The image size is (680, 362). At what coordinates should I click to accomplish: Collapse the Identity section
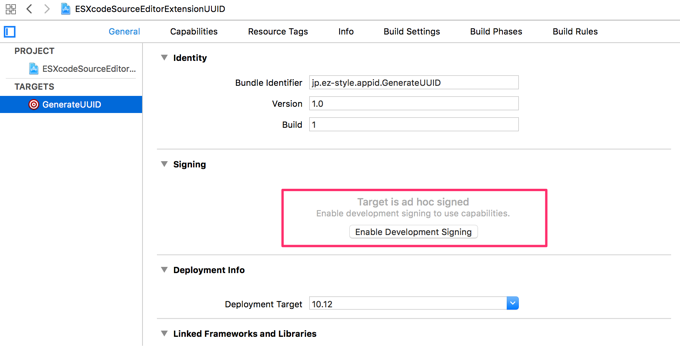tap(164, 58)
